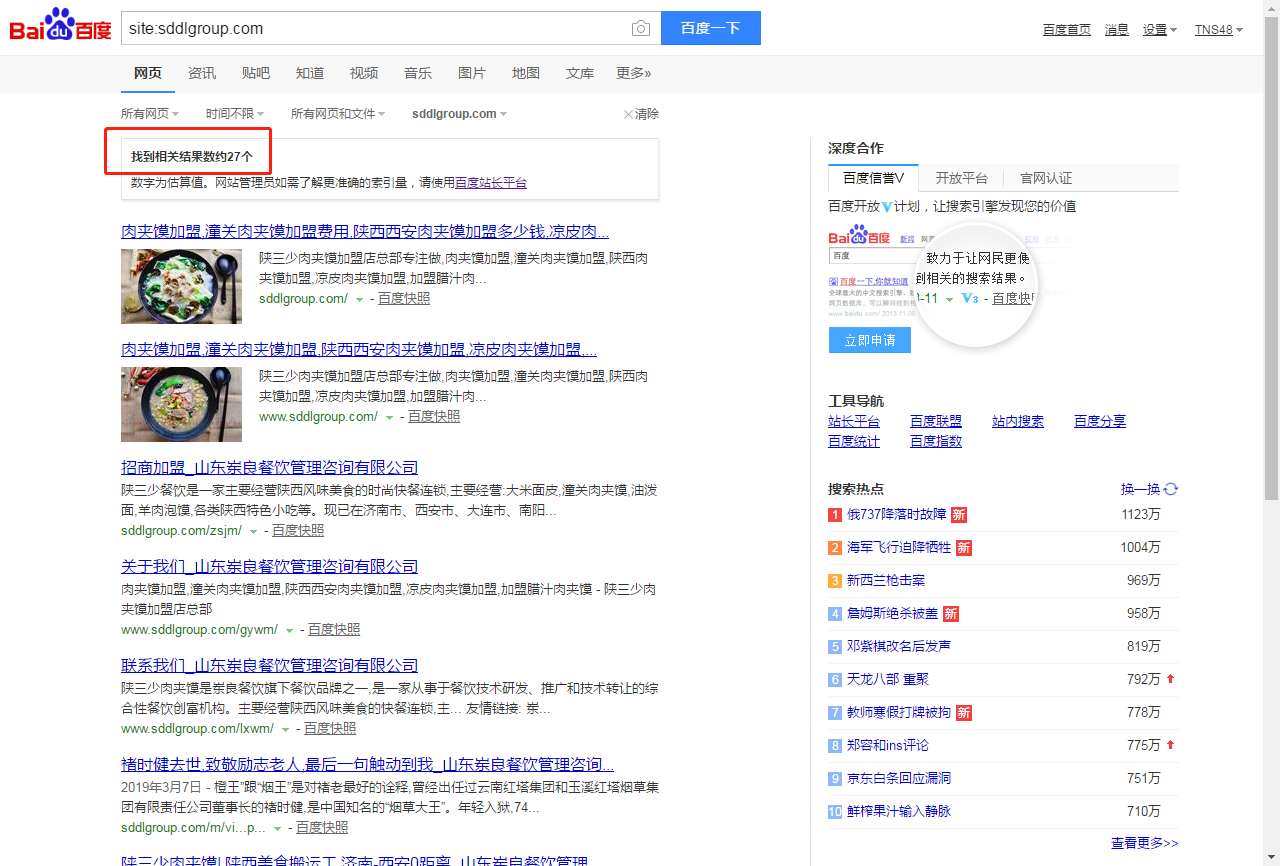
Task: Open the 所有网页和文件 filter dropdown
Action: click(337, 114)
